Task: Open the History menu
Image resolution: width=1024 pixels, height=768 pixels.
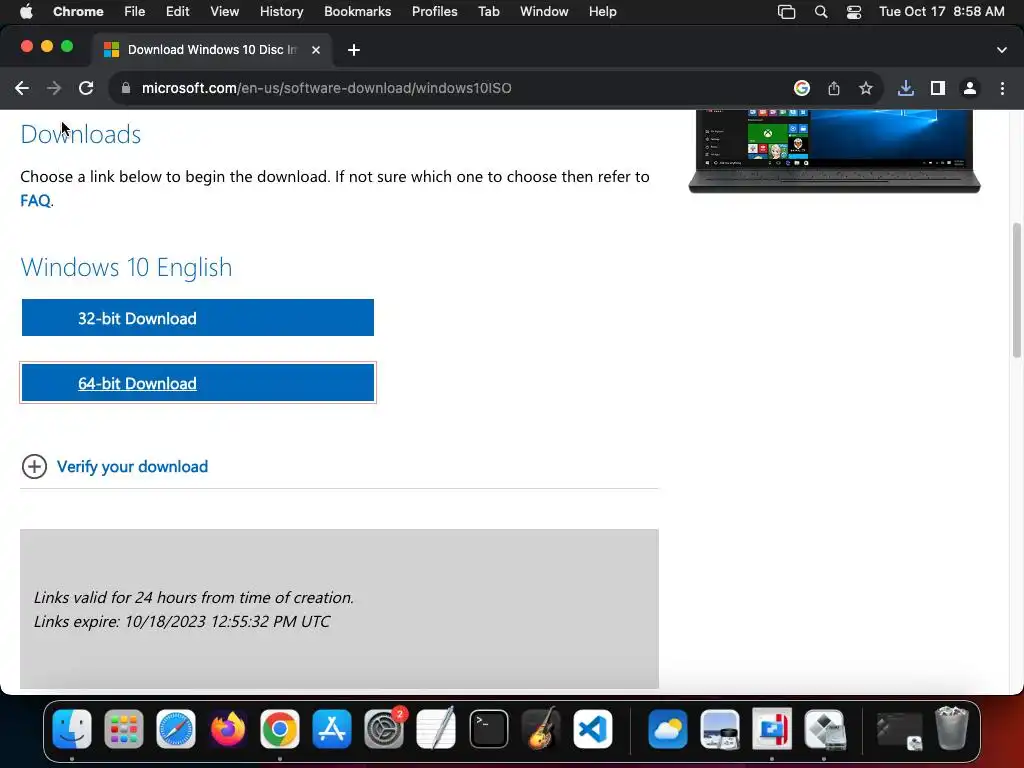Action: tap(281, 12)
